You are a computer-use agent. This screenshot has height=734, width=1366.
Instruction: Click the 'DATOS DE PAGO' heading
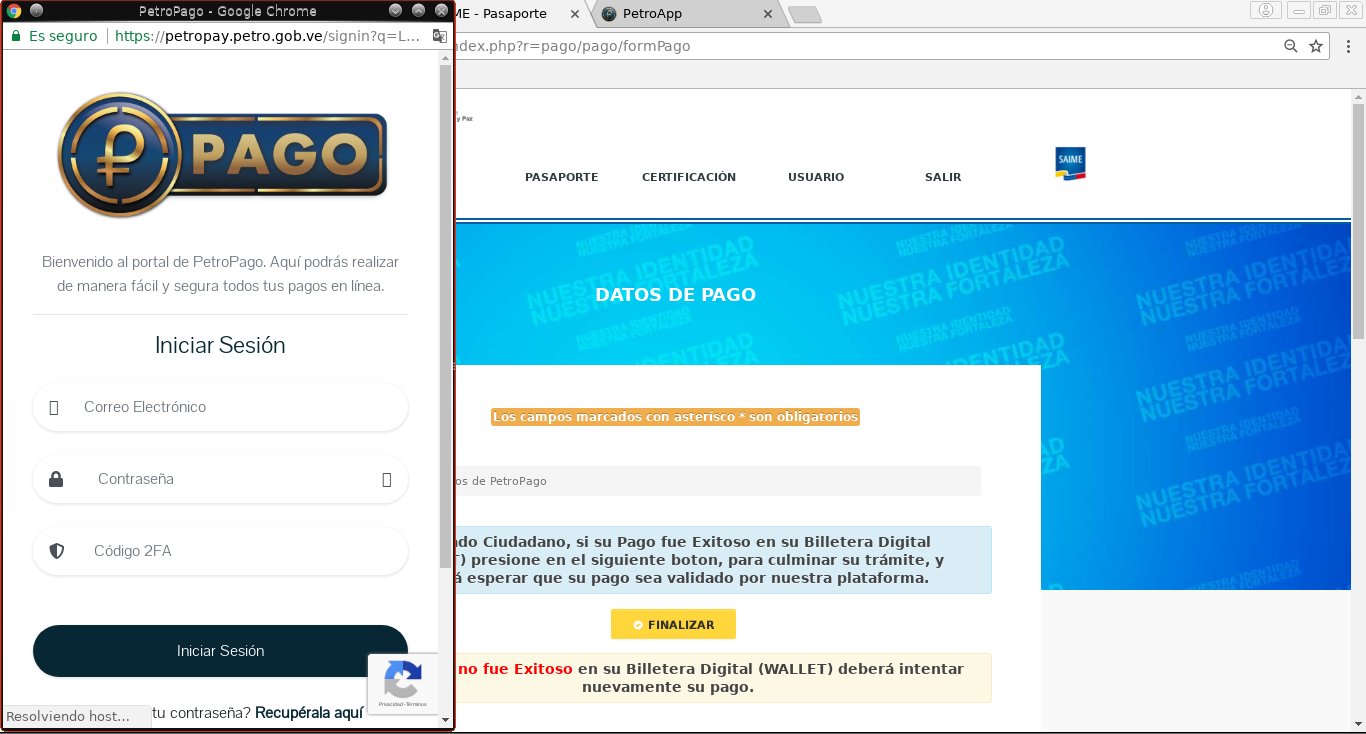coord(675,294)
